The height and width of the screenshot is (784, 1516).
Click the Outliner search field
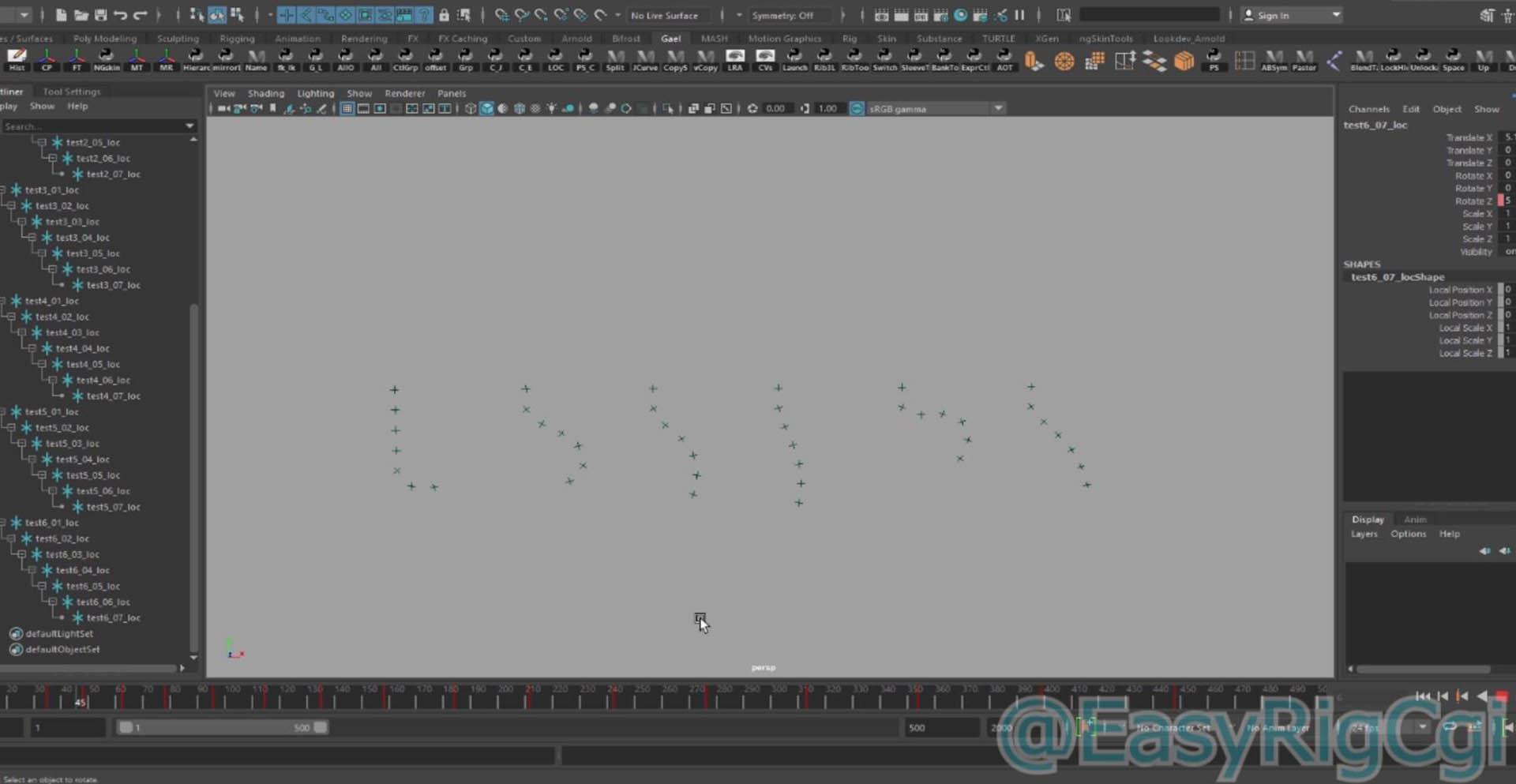93,126
